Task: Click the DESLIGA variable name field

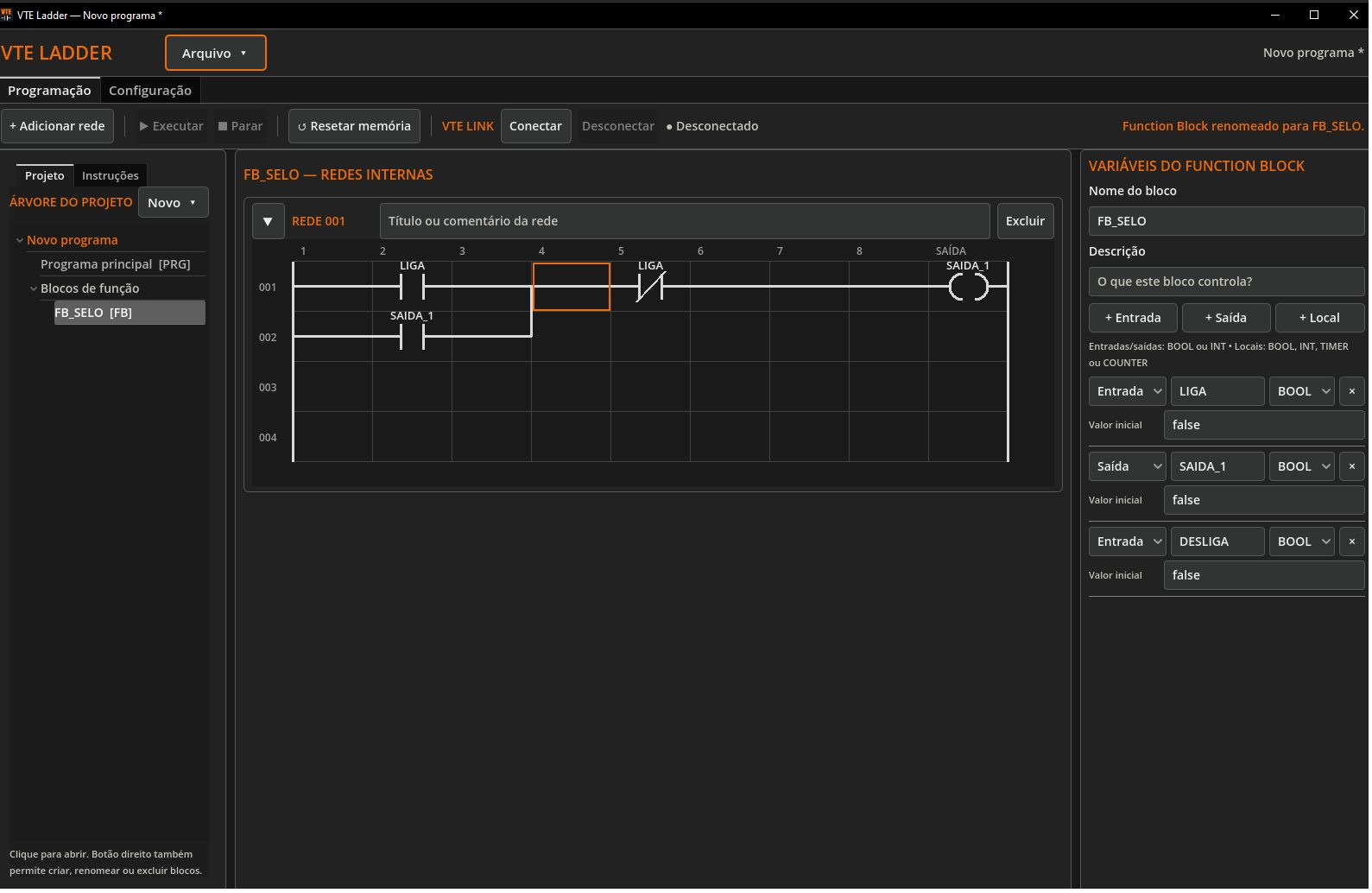Action: (1217, 541)
